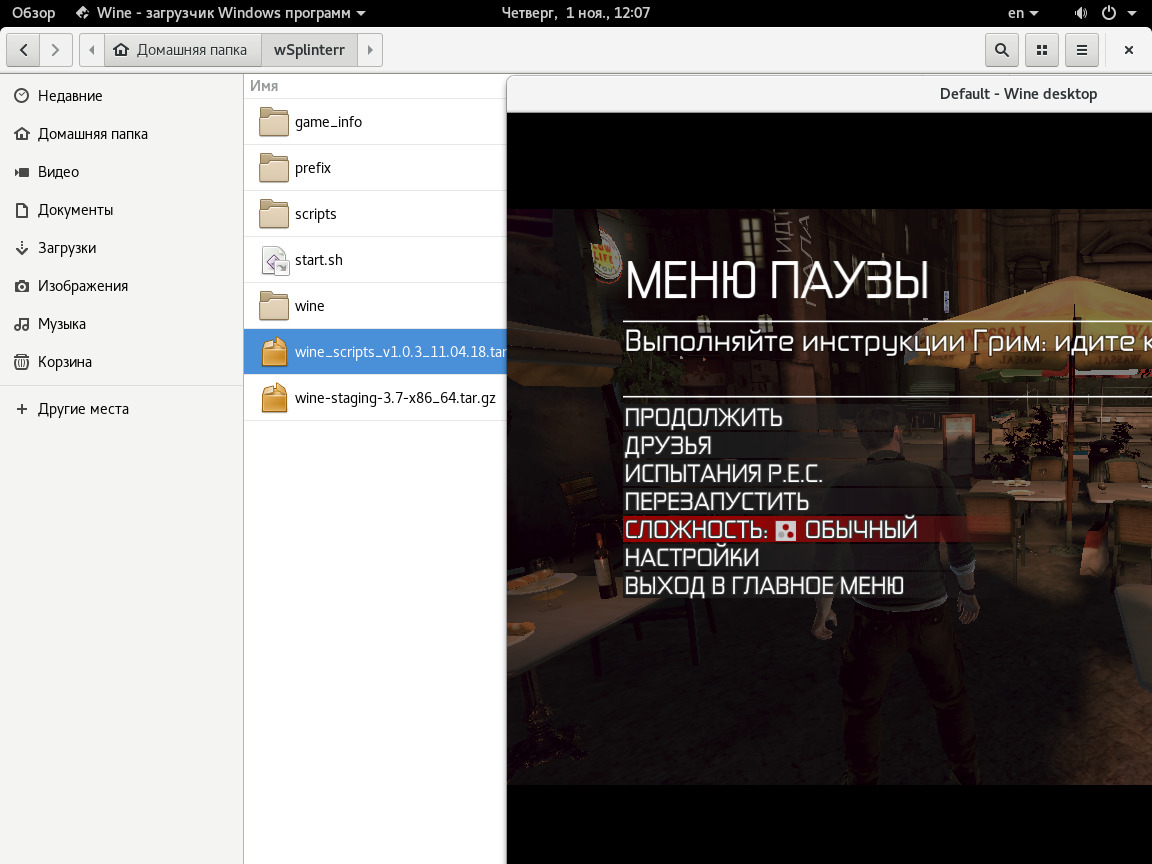The width and height of the screenshot is (1152, 864).
Task: Click the wine-staging-3.7-x86_64.tar.gz file name
Action: pos(395,398)
